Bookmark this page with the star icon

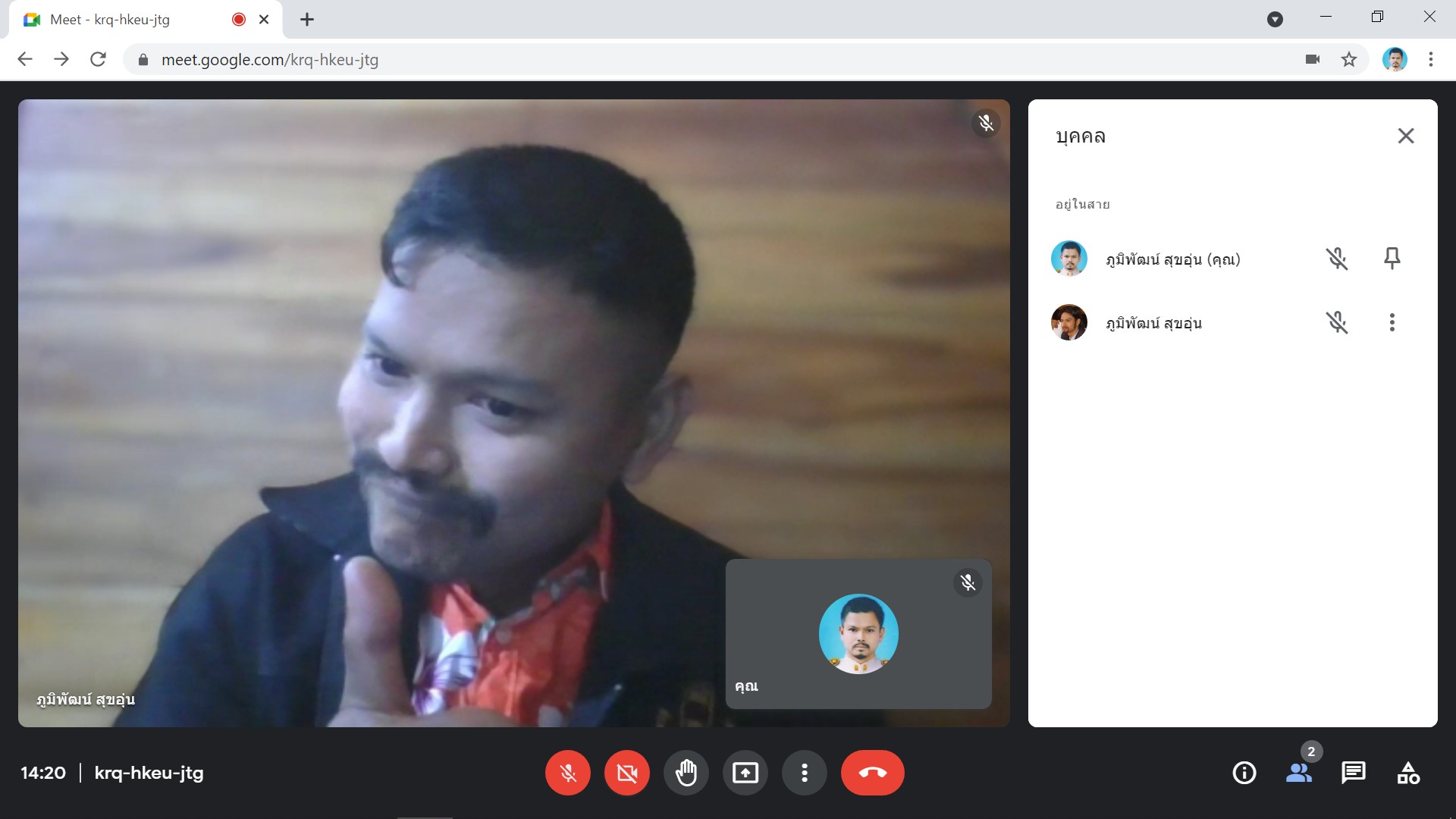tap(1348, 60)
